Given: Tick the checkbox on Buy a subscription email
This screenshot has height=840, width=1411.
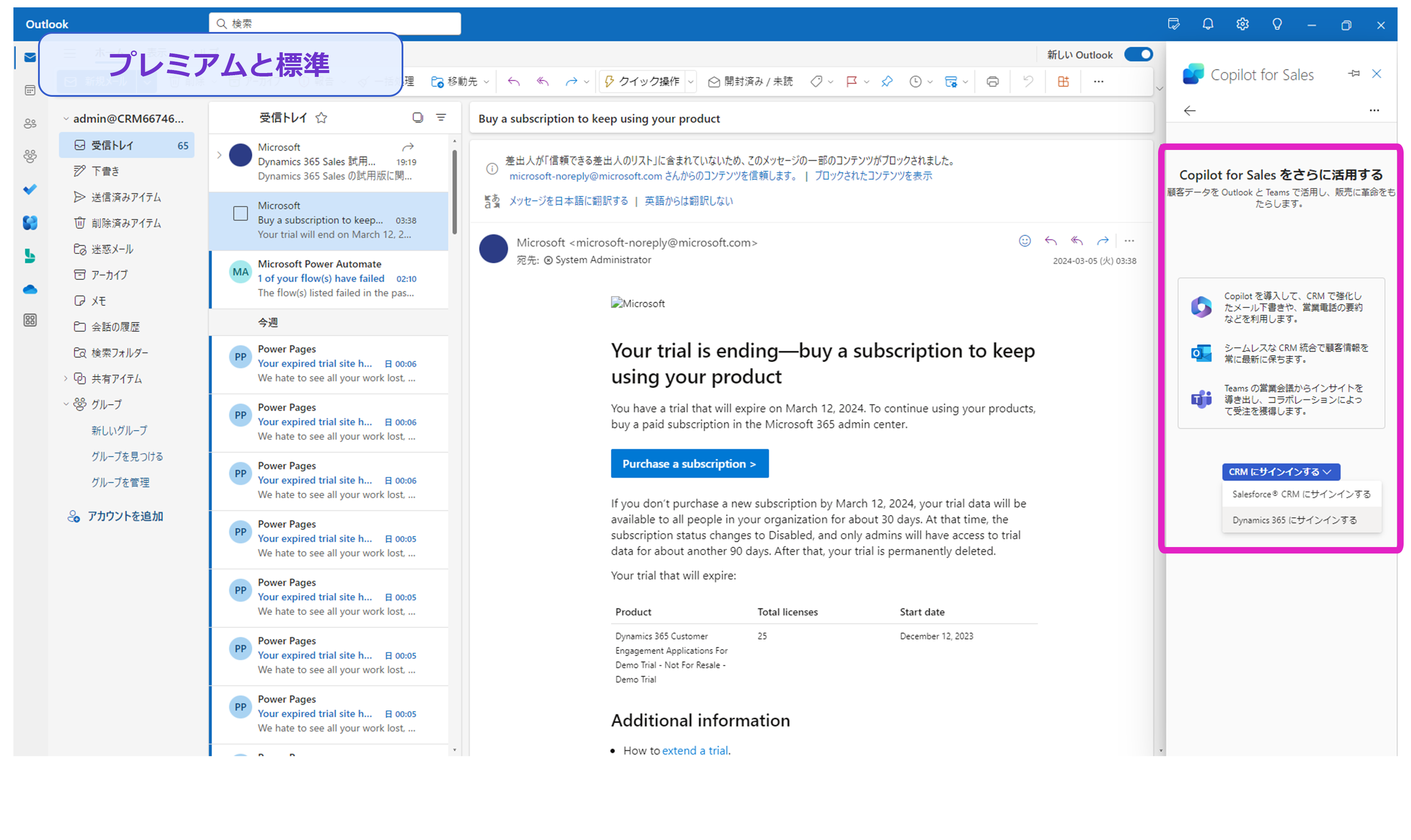Looking at the screenshot, I should (241, 213).
